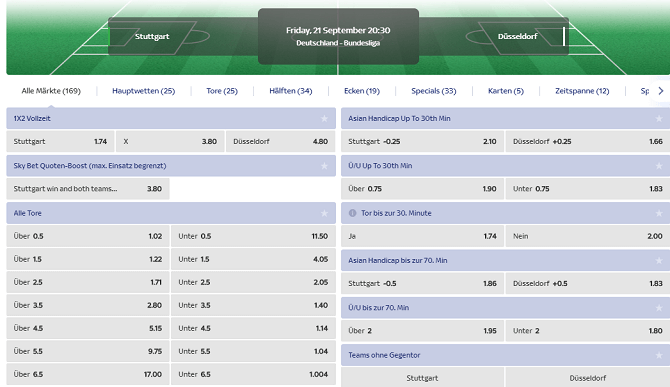Switch to Zeitspanne (12) tab
670x387 pixels.
[x=582, y=91]
